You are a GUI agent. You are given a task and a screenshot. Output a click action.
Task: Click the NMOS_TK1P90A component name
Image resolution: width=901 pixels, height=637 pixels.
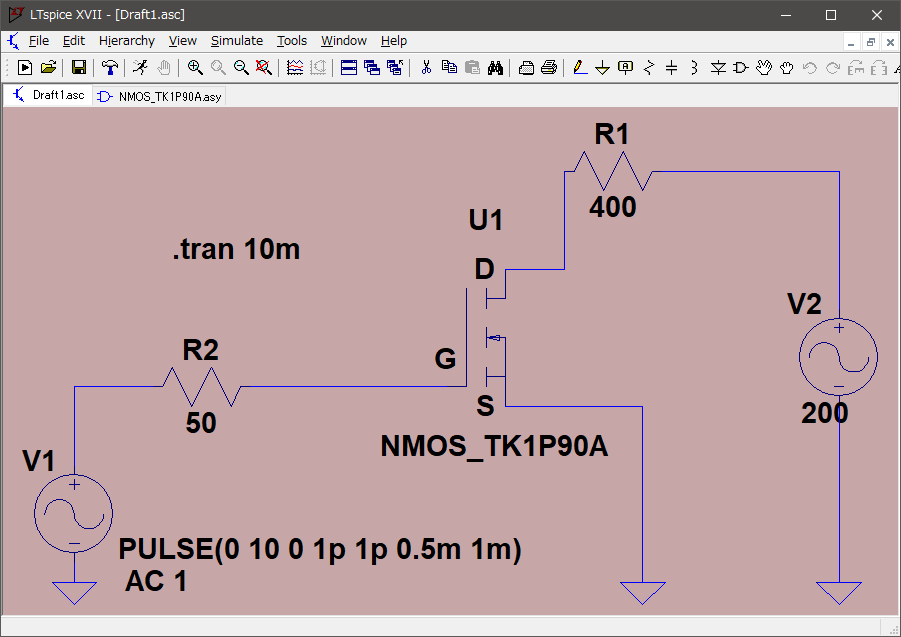click(494, 446)
